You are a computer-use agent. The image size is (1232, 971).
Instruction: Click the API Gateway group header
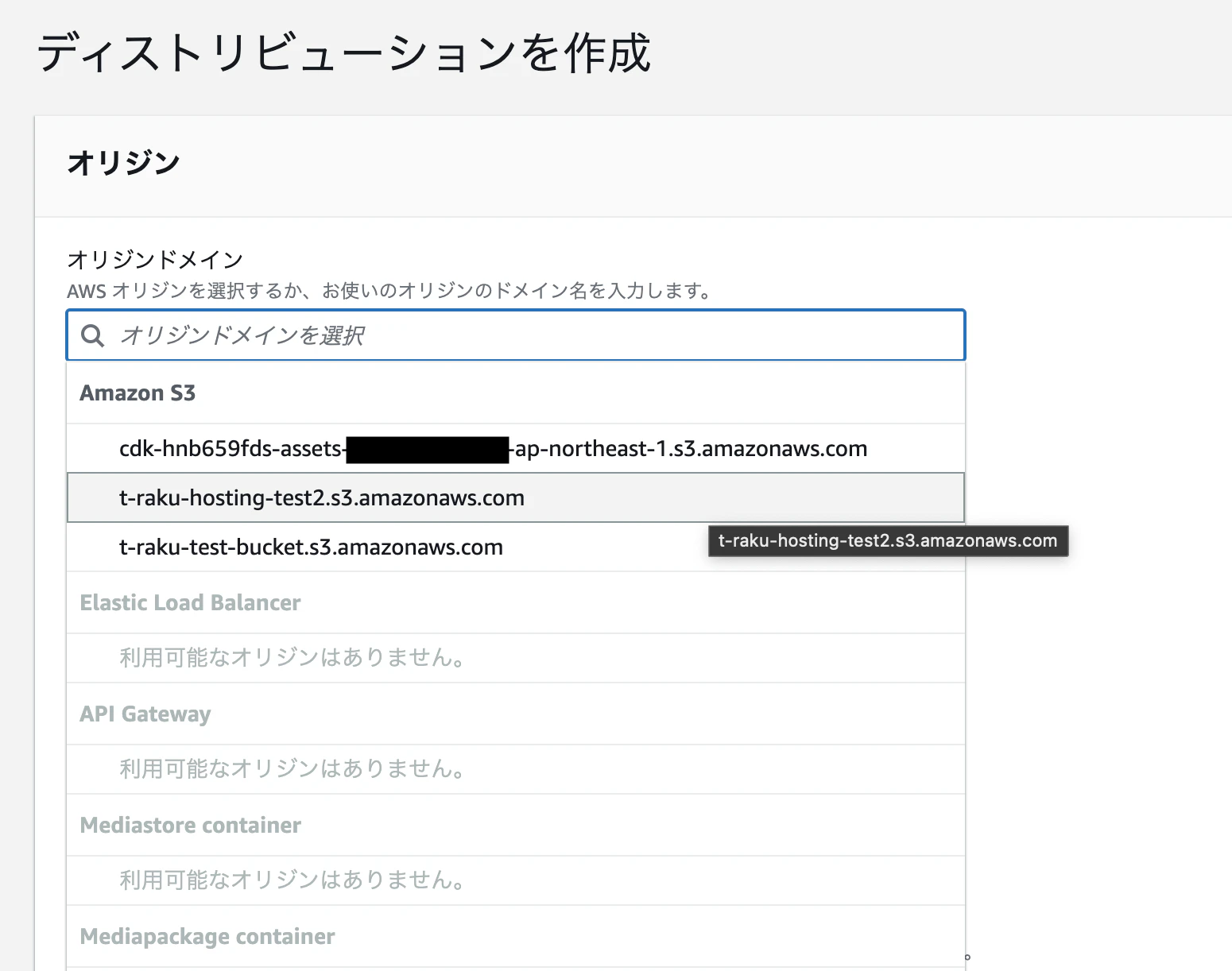pos(145,714)
